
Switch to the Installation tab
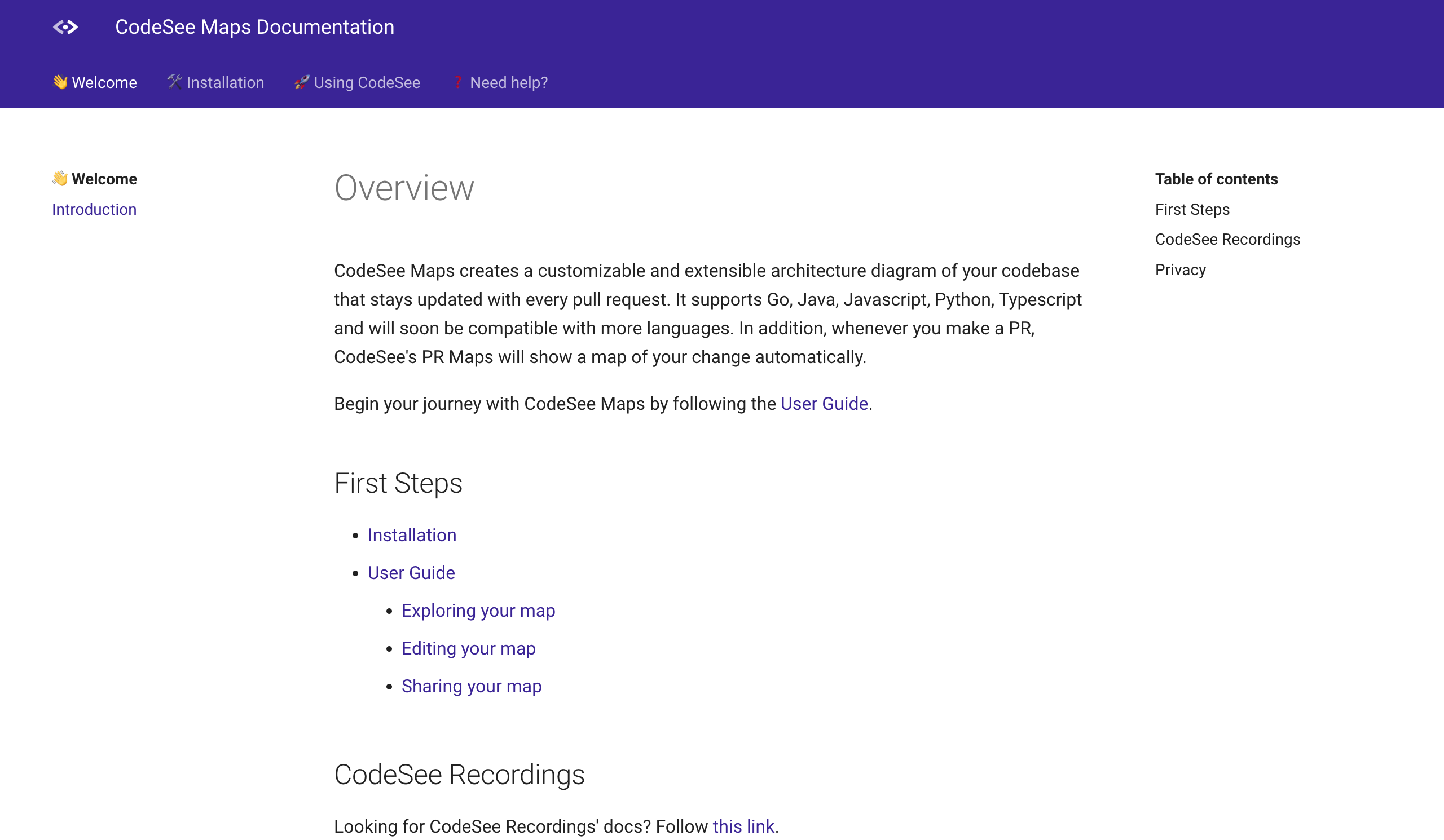coord(215,82)
